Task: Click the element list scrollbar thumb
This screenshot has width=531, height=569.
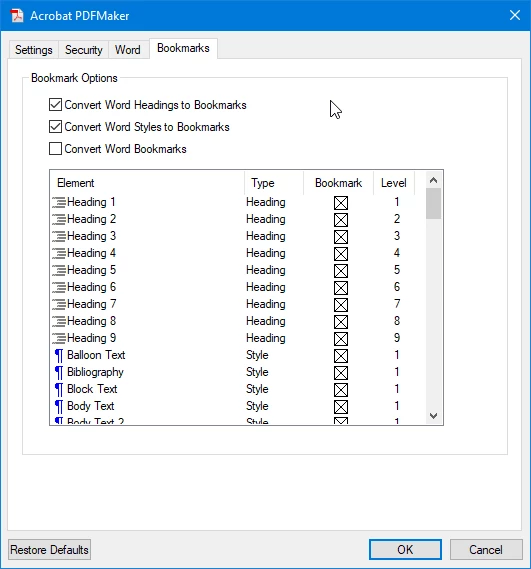Action: tap(433, 204)
